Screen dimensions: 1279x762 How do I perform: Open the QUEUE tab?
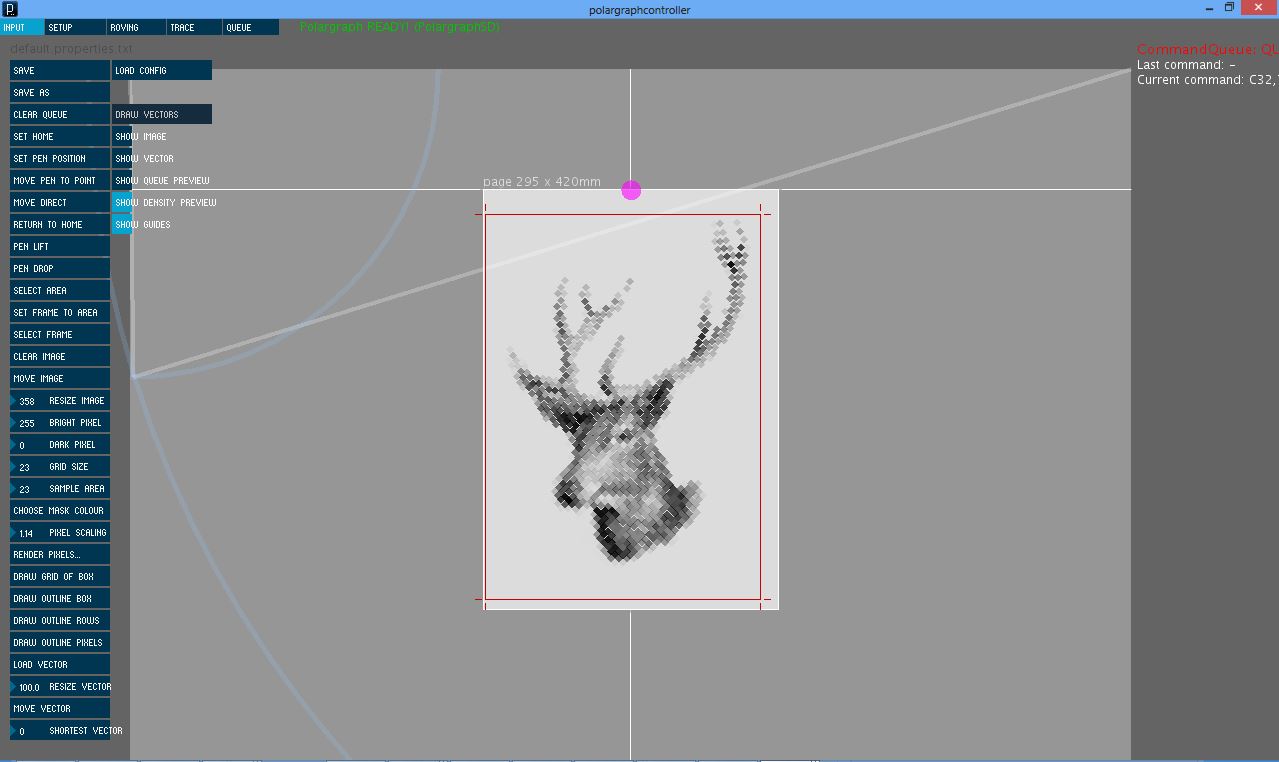(251, 27)
